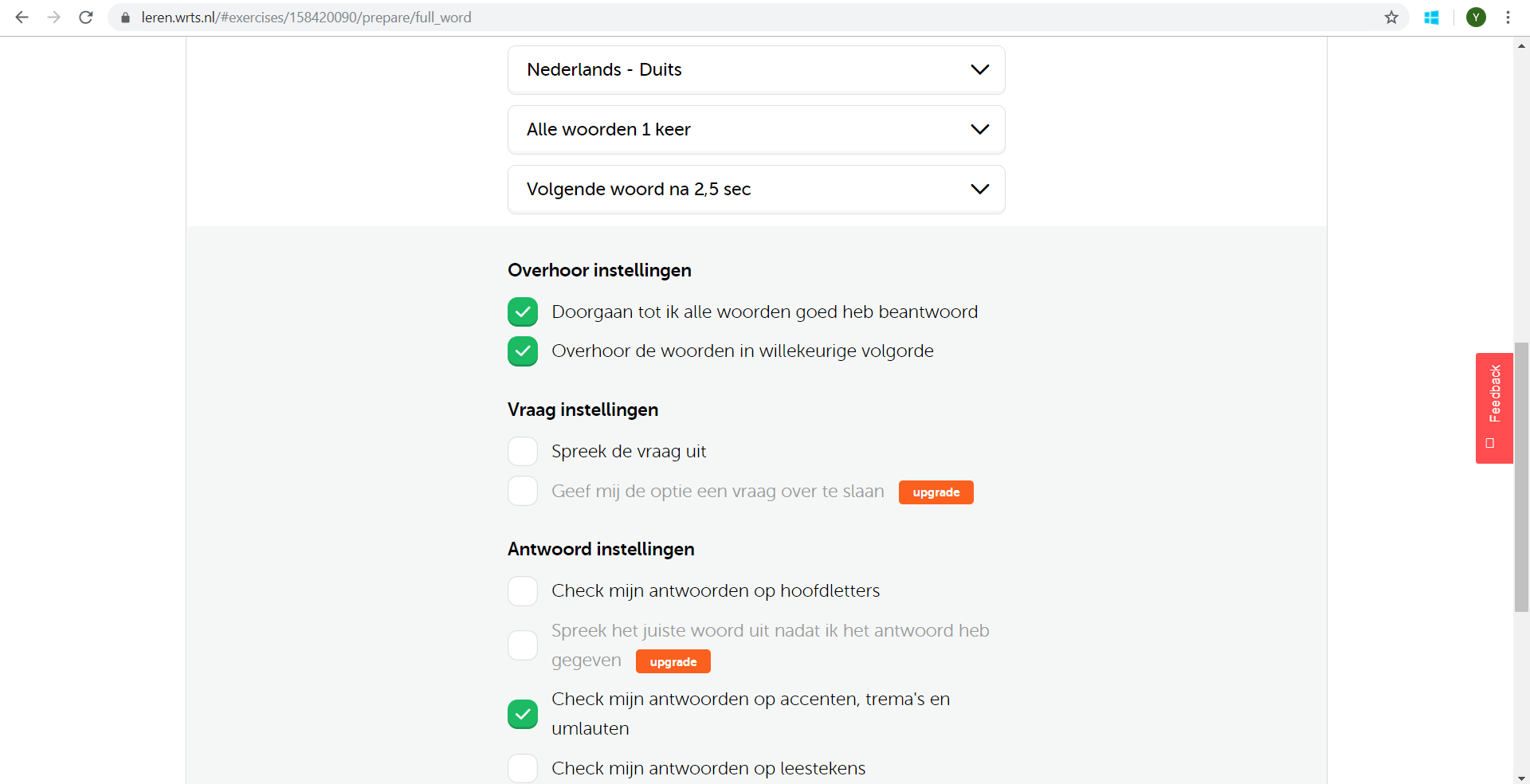Viewport: 1530px width, 784px height.
Task: Click the page scrollbar thumb
Action: [1521, 477]
